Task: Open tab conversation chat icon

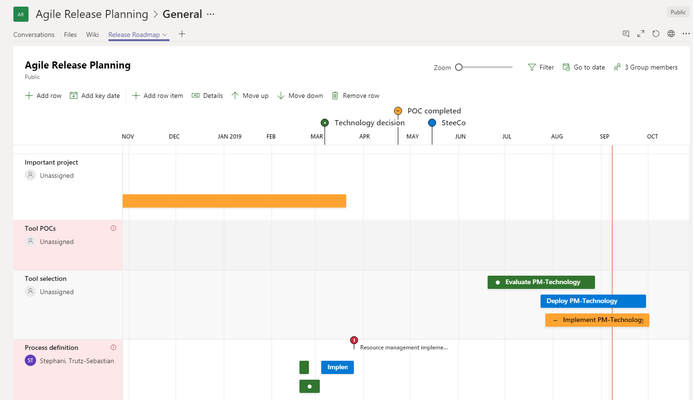Action: click(626, 34)
